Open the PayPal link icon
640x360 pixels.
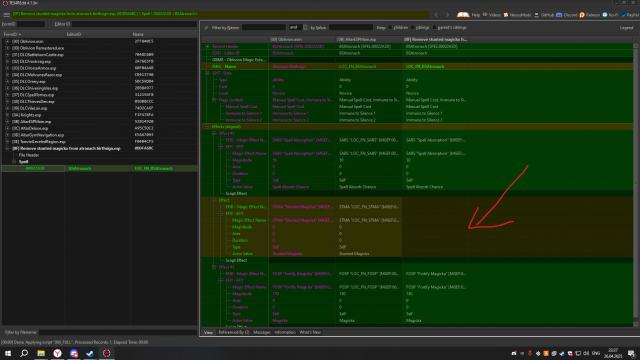623,15
